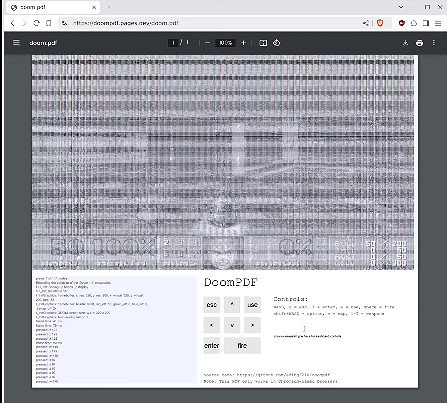Edit the PDF page number field

(x=173, y=43)
